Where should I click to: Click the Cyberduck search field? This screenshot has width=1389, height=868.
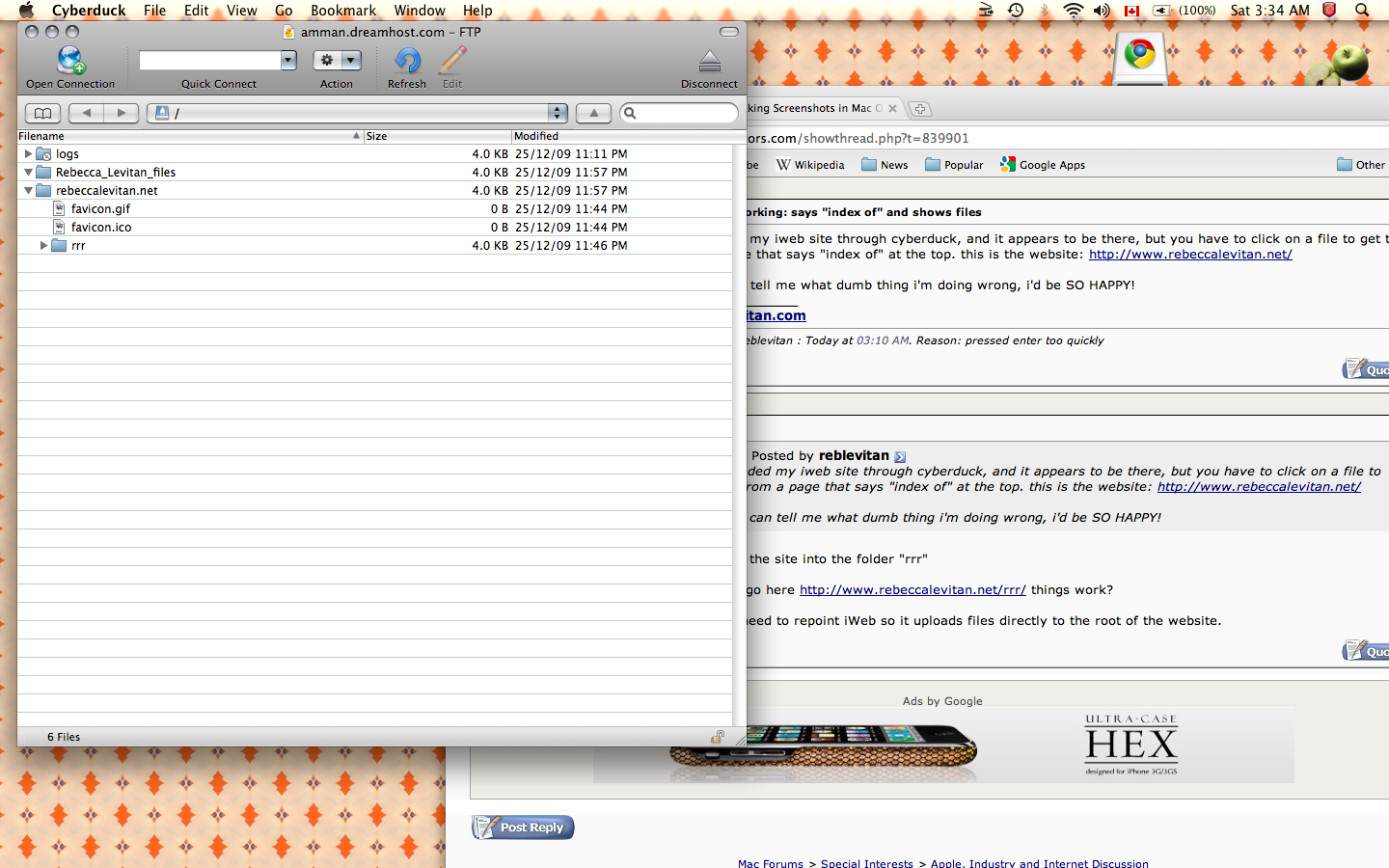[679, 113]
